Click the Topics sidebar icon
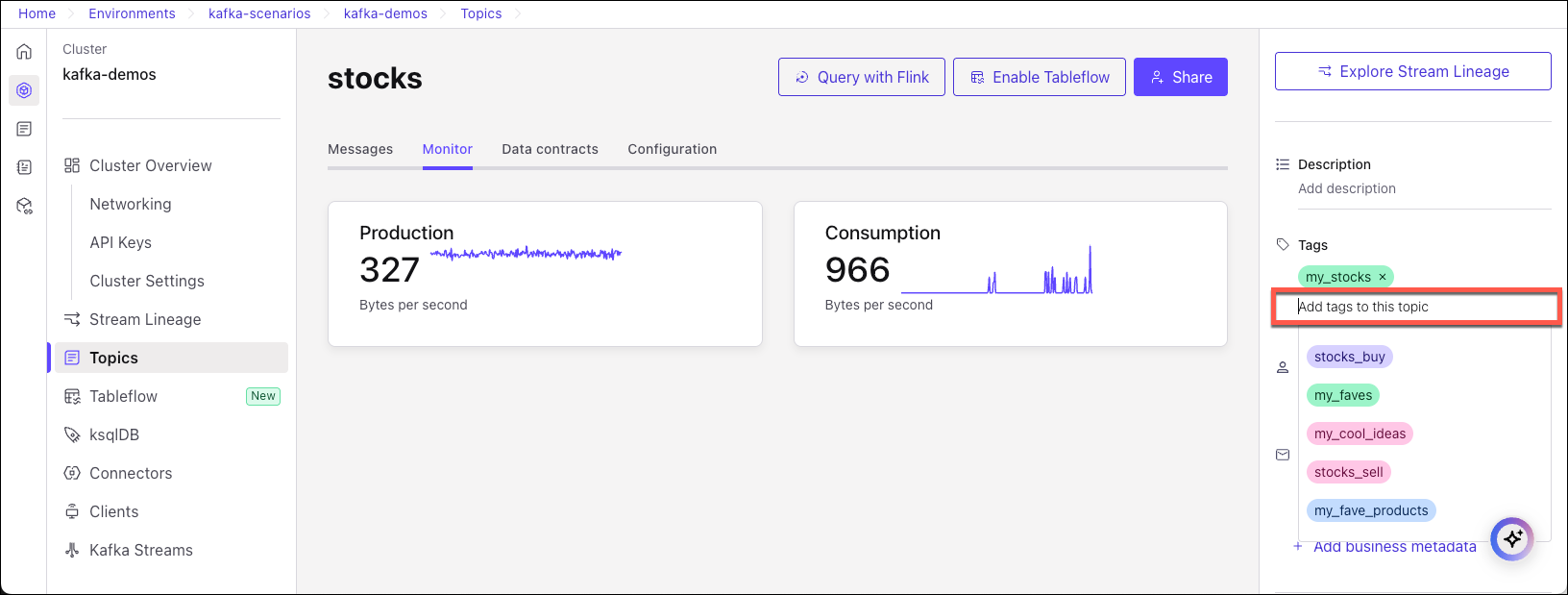Image resolution: width=1568 pixels, height=595 pixels. coord(72,358)
